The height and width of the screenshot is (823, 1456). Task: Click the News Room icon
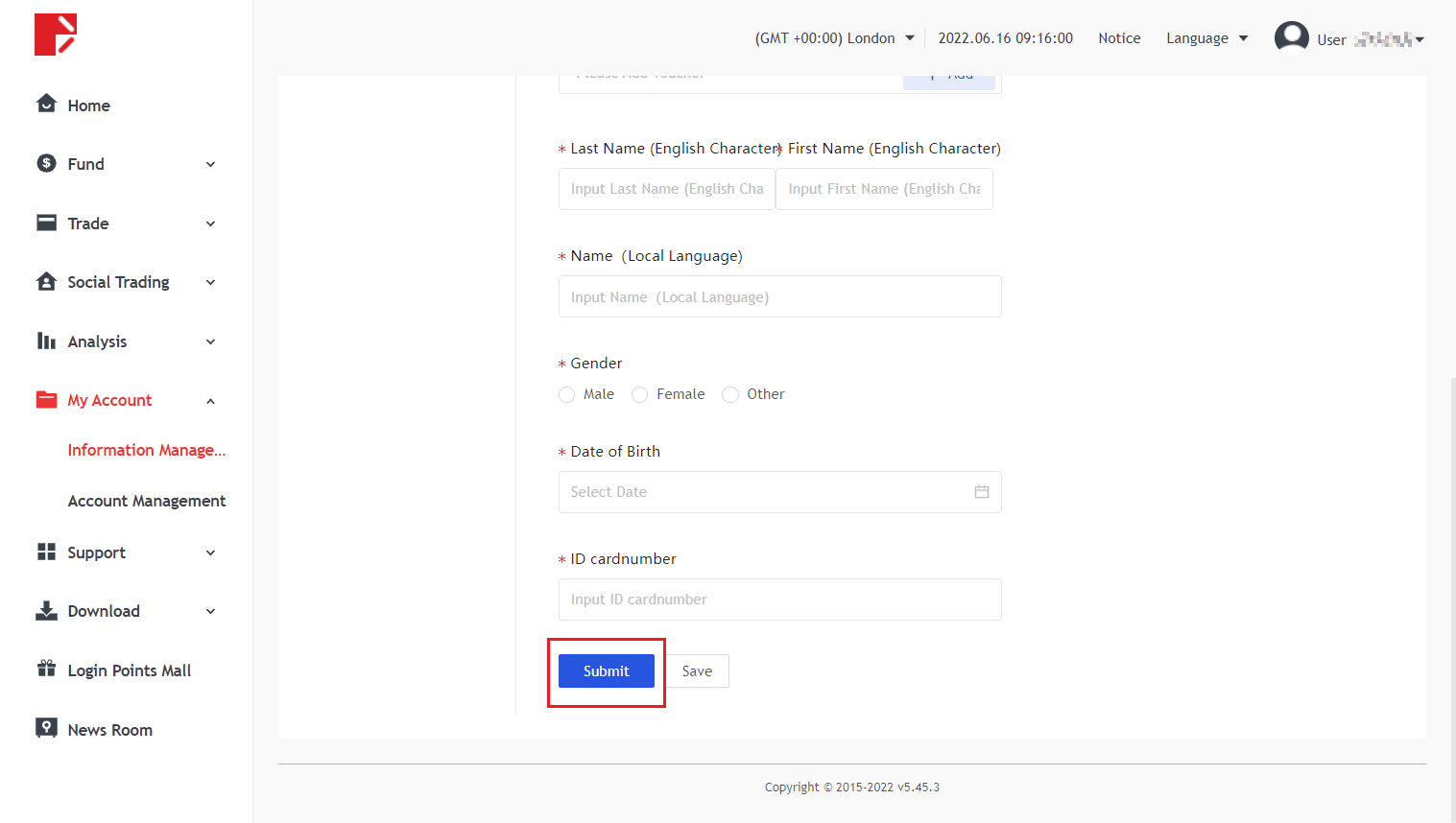(x=46, y=728)
